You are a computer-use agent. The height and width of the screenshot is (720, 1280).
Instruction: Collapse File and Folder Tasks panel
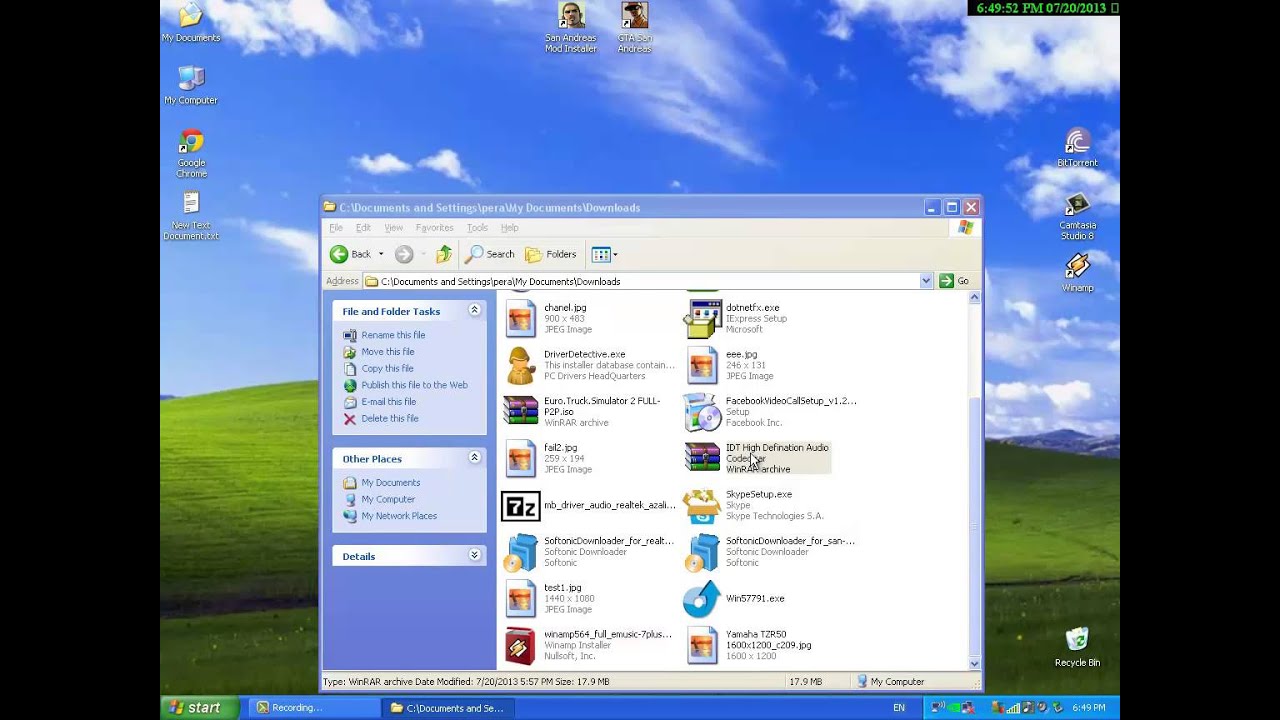[475, 311]
